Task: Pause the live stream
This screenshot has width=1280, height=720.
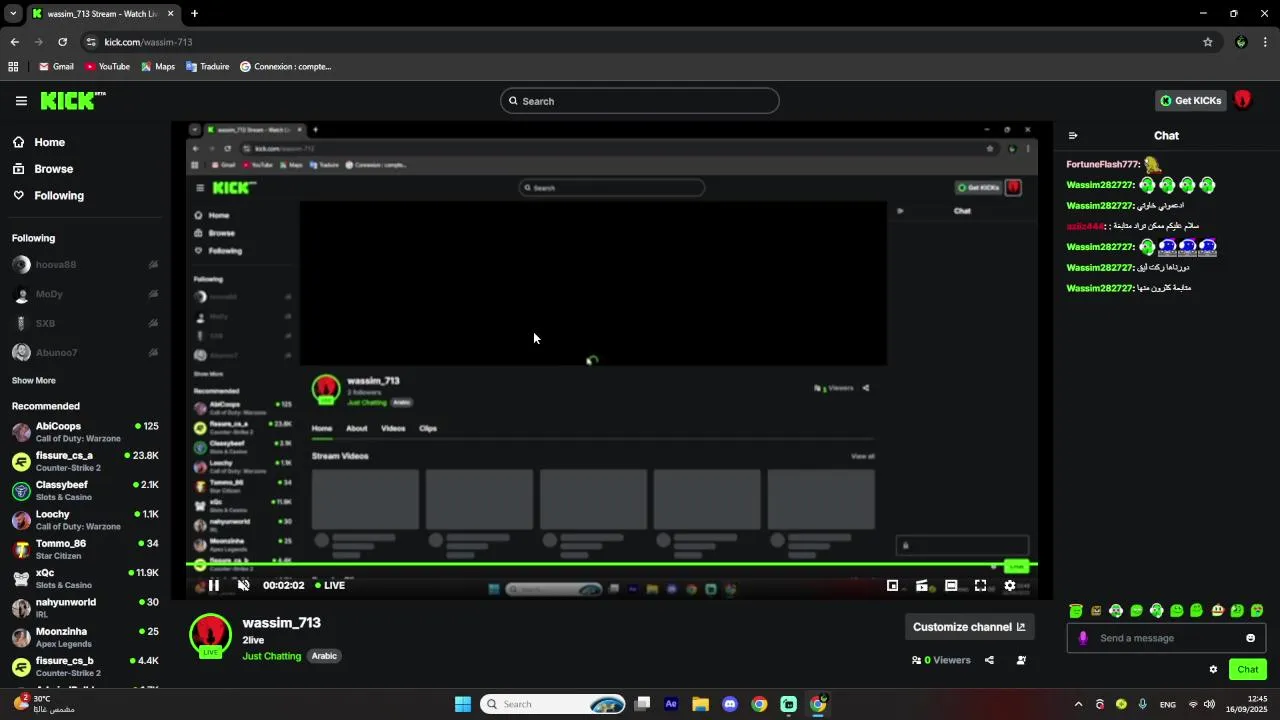Action: pos(213,586)
